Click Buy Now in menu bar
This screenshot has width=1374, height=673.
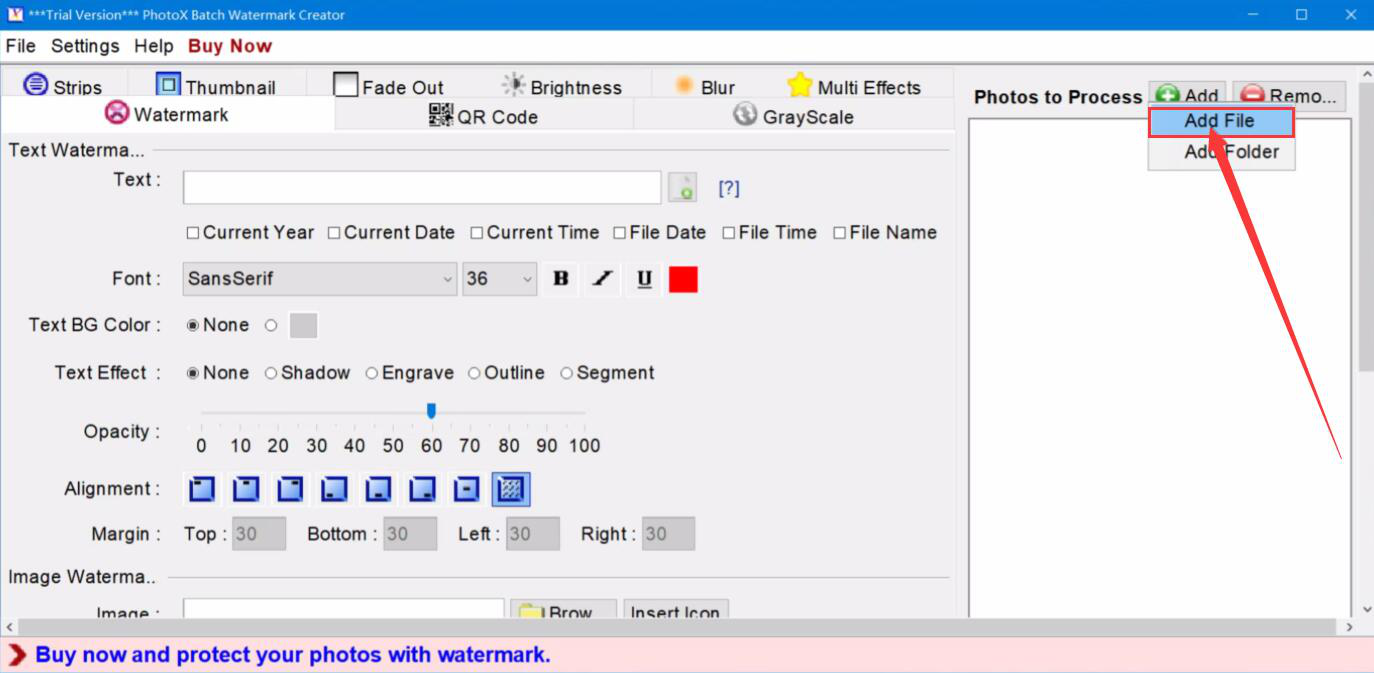coord(230,46)
